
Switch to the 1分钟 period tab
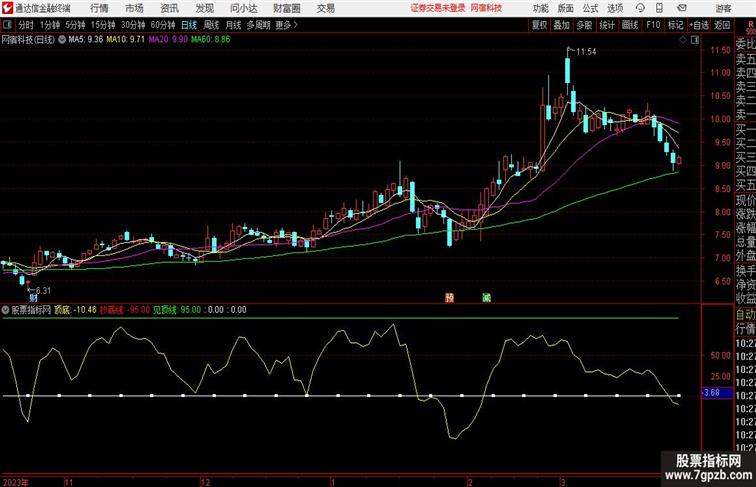point(50,25)
